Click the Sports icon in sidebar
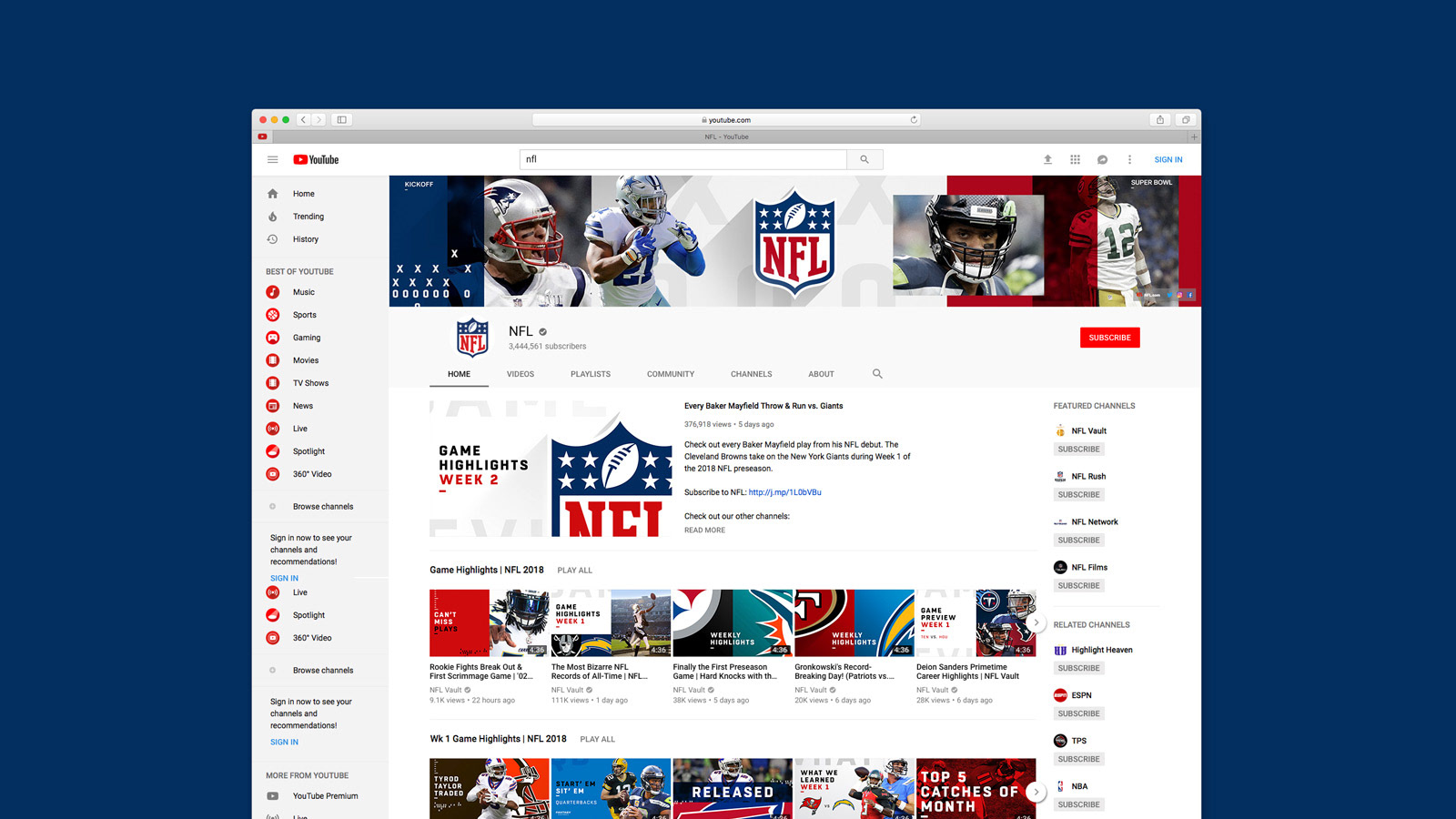This screenshot has width=1456, height=819. coord(272,315)
